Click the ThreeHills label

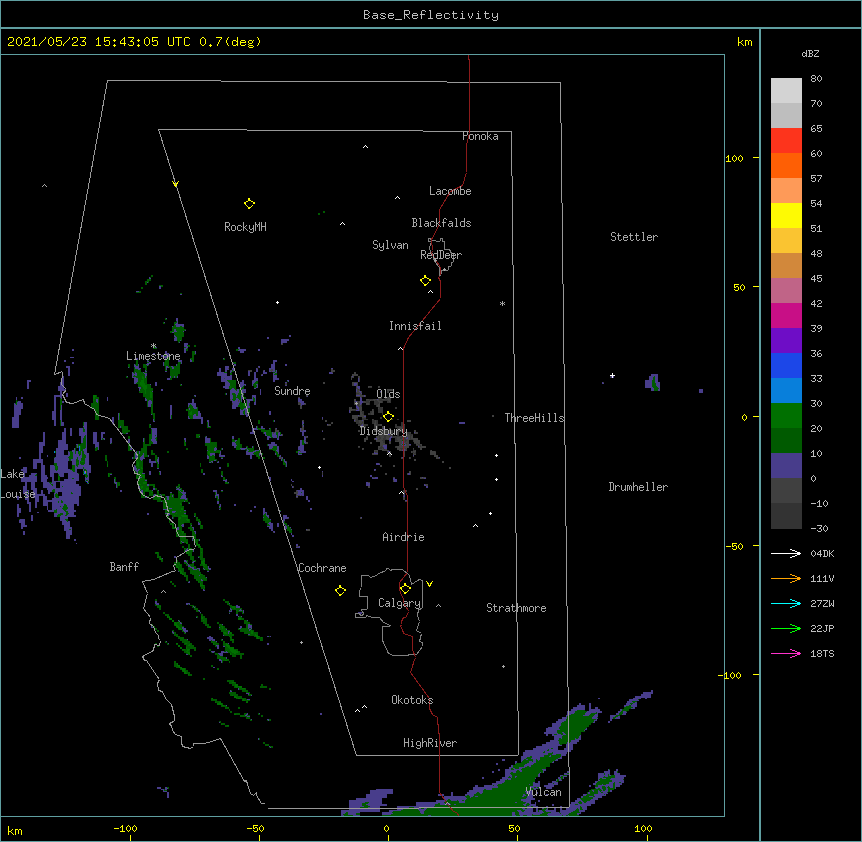(x=534, y=418)
